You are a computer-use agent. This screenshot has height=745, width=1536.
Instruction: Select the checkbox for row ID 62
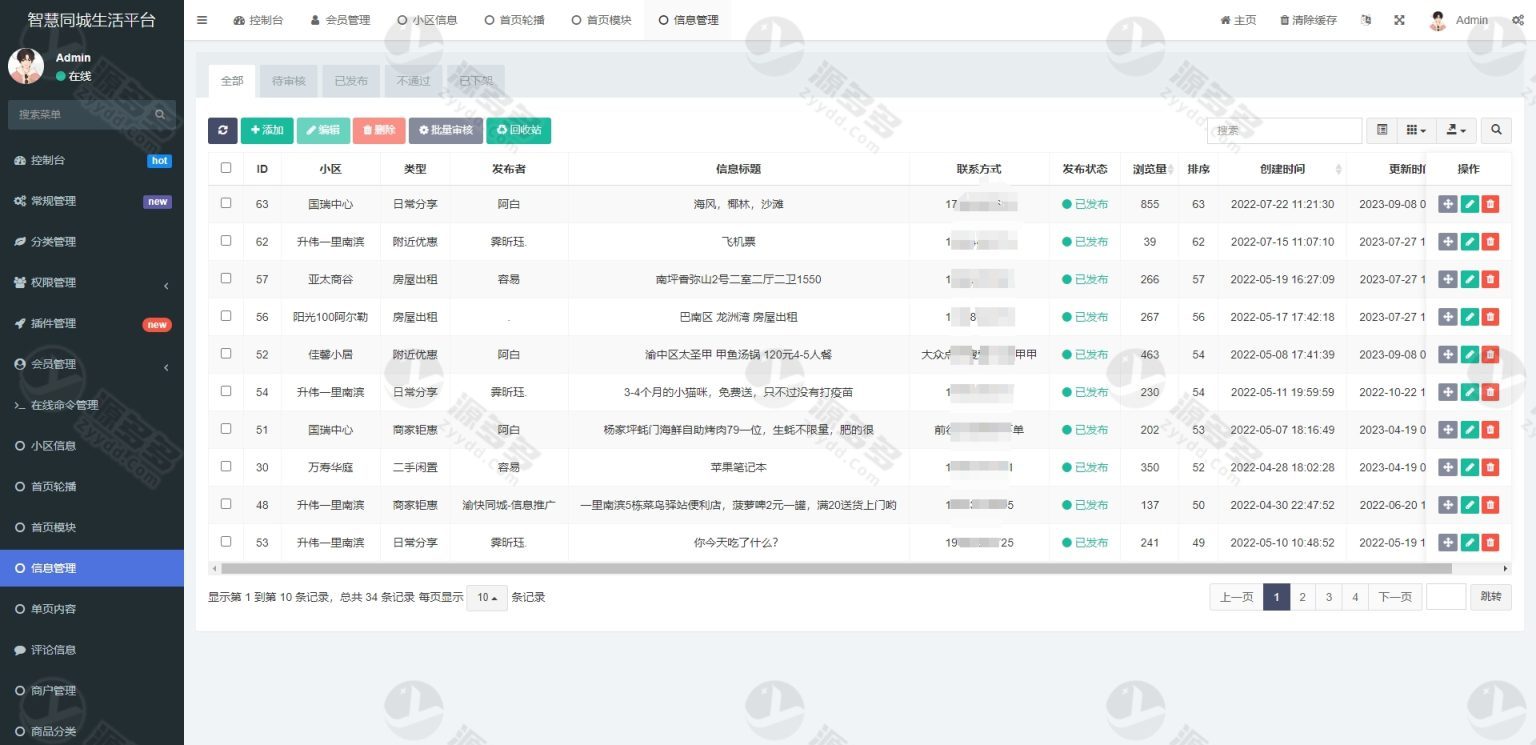point(226,241)
